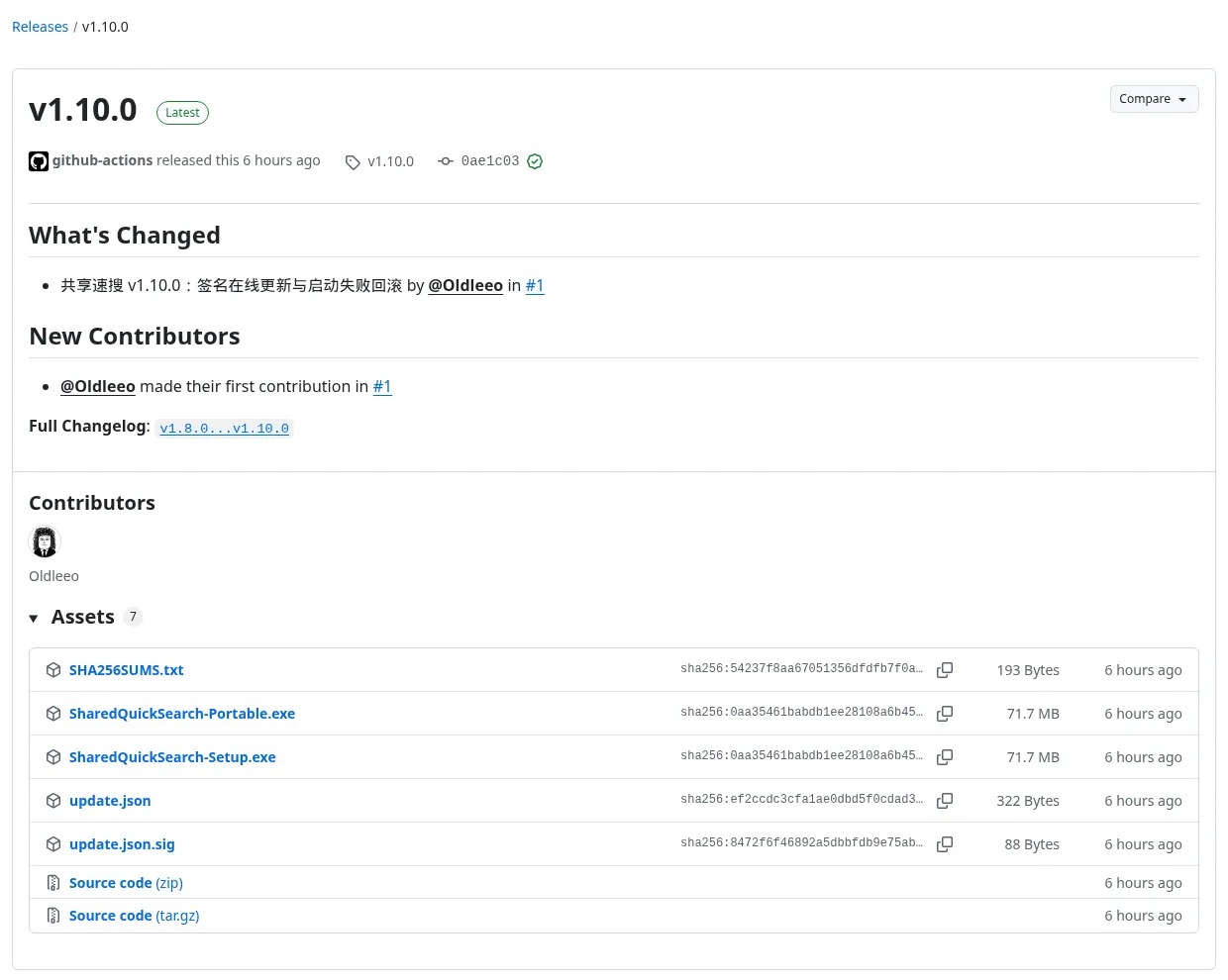Select the 193 Bytes size text
The height and width of the screenshot is (980, 1228).
(1028, 670)
